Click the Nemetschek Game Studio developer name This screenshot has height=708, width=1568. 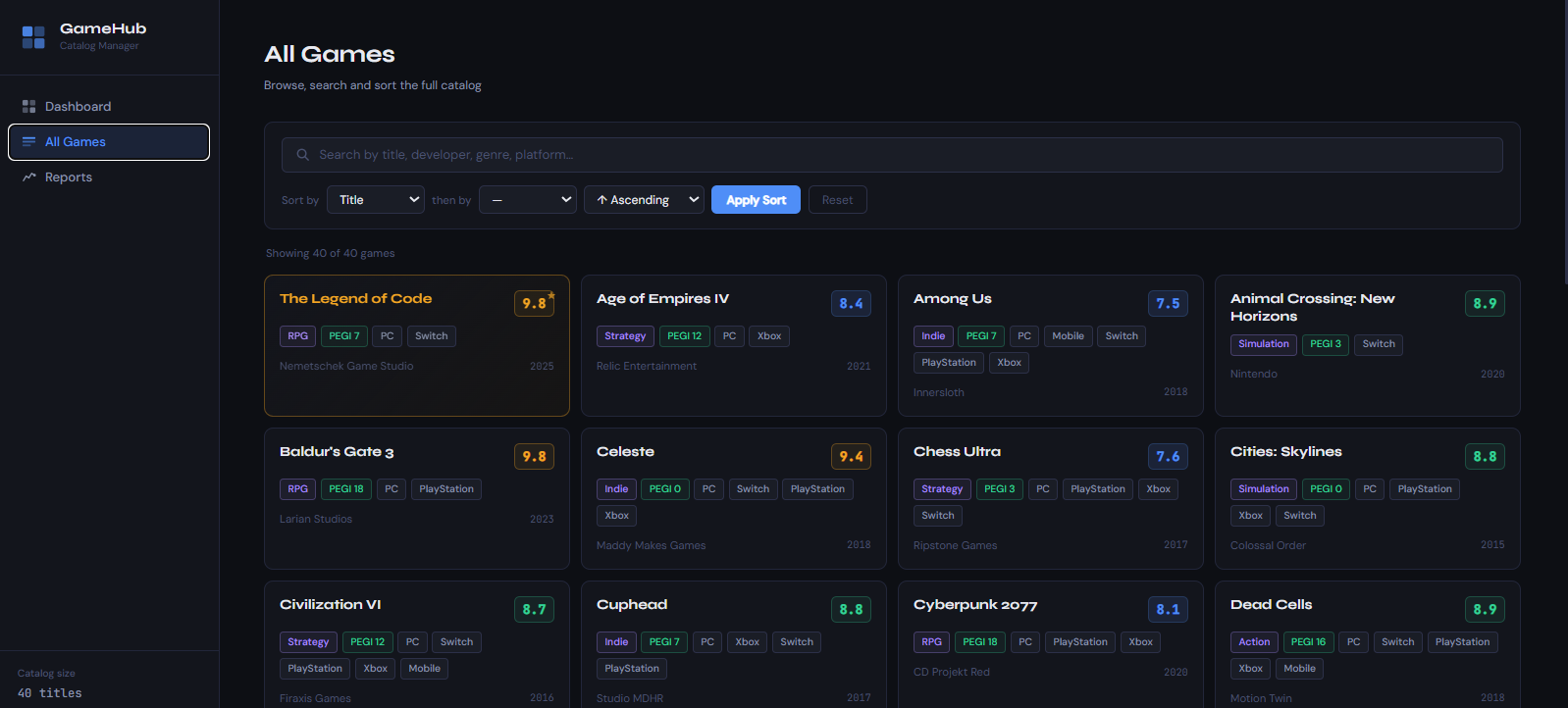346,367
